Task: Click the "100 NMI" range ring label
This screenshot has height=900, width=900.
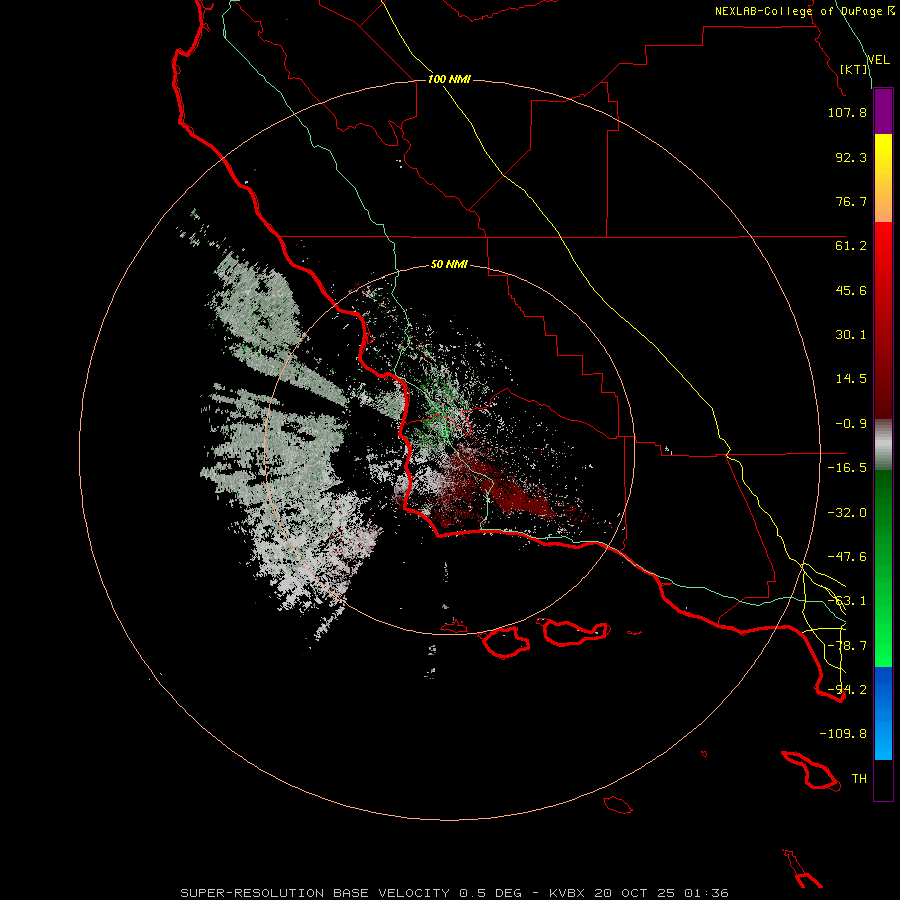Action: [449, 79]
